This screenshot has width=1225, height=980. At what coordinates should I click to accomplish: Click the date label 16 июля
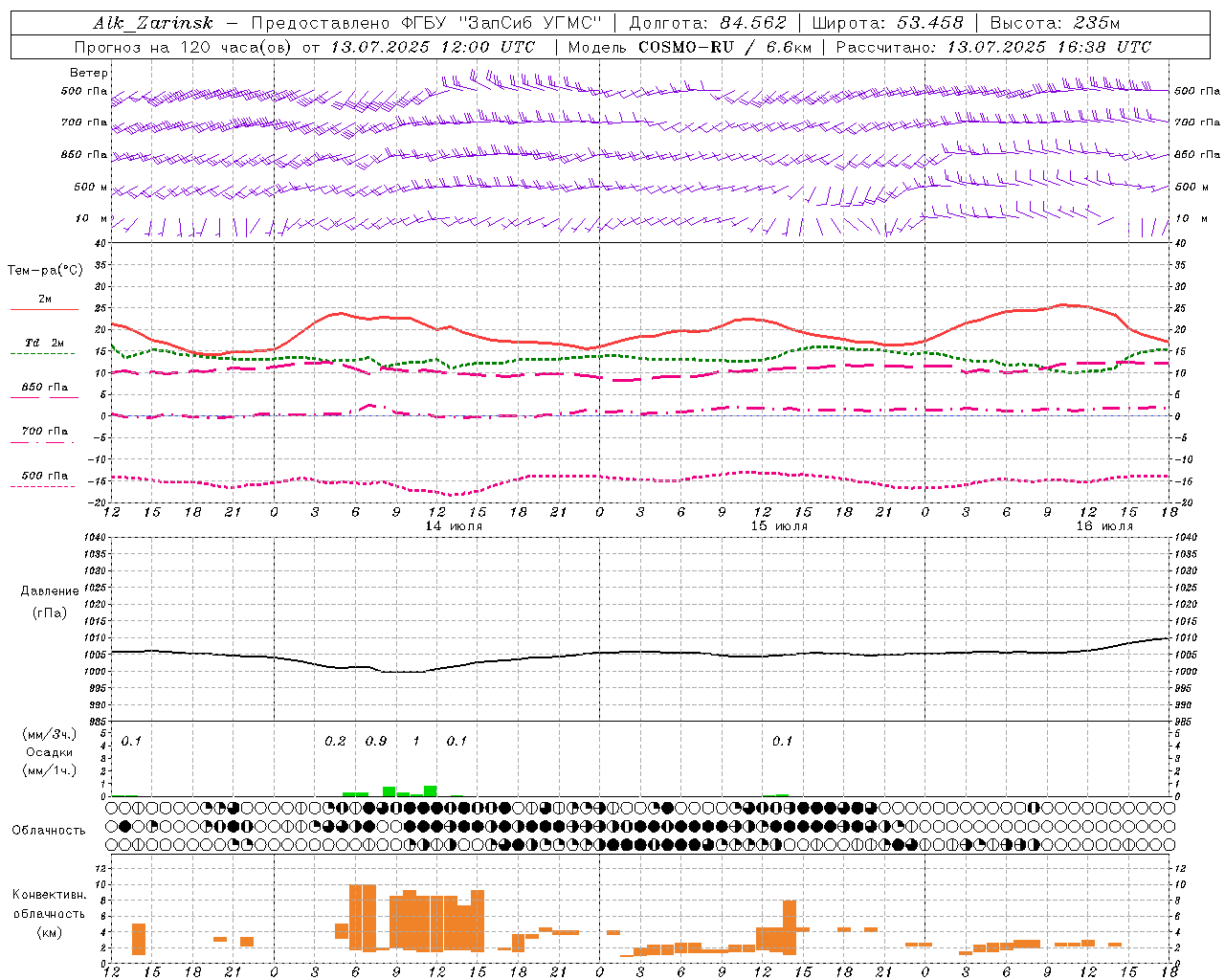point(1104,526)
